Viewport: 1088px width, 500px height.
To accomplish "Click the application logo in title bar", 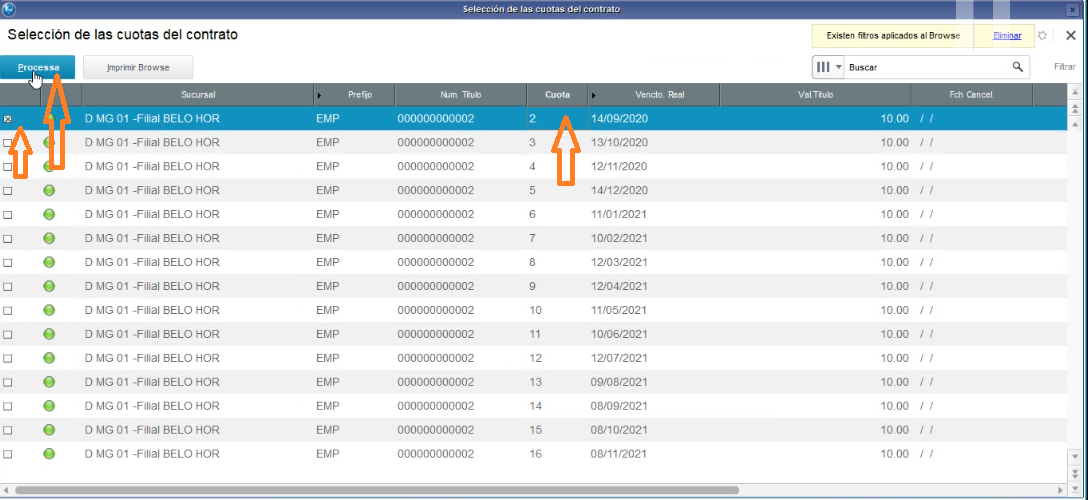I will point(8,9).
